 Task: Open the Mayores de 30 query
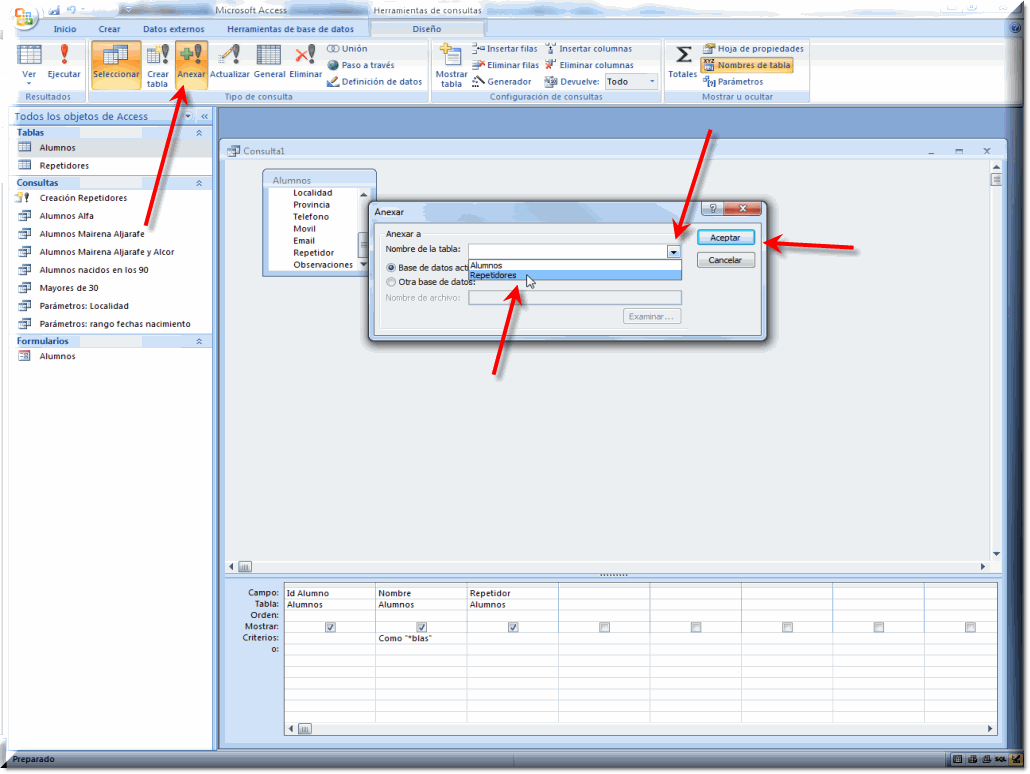point(69,288)
